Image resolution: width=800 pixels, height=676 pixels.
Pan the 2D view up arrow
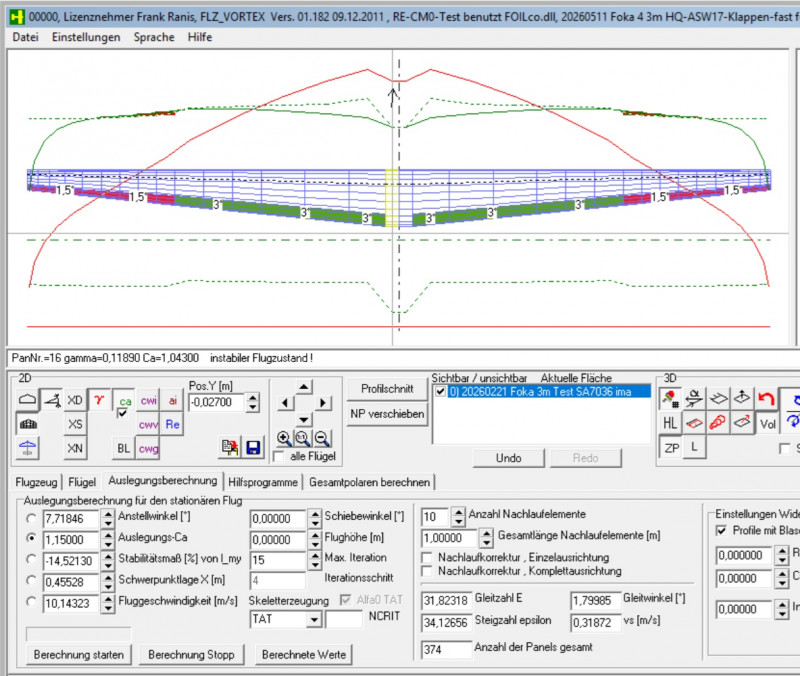(304, 386)
